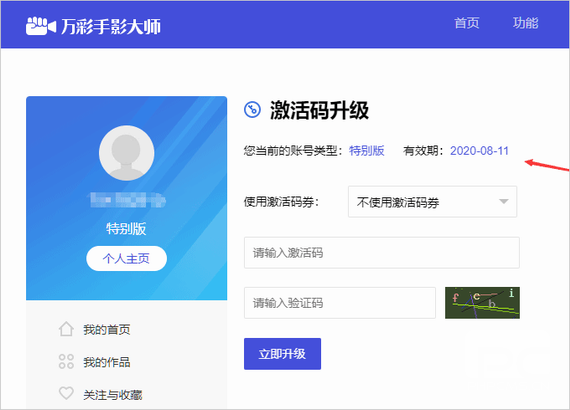The width and height of the screenshot is (570, 410).
Task: Click the 特别版 account type link
Action: (366, 150)
